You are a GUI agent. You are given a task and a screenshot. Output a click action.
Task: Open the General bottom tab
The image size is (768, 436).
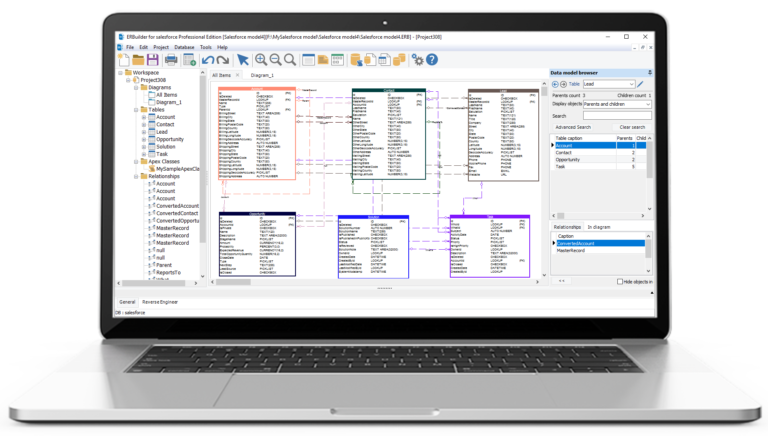click(x=127, y=302)
